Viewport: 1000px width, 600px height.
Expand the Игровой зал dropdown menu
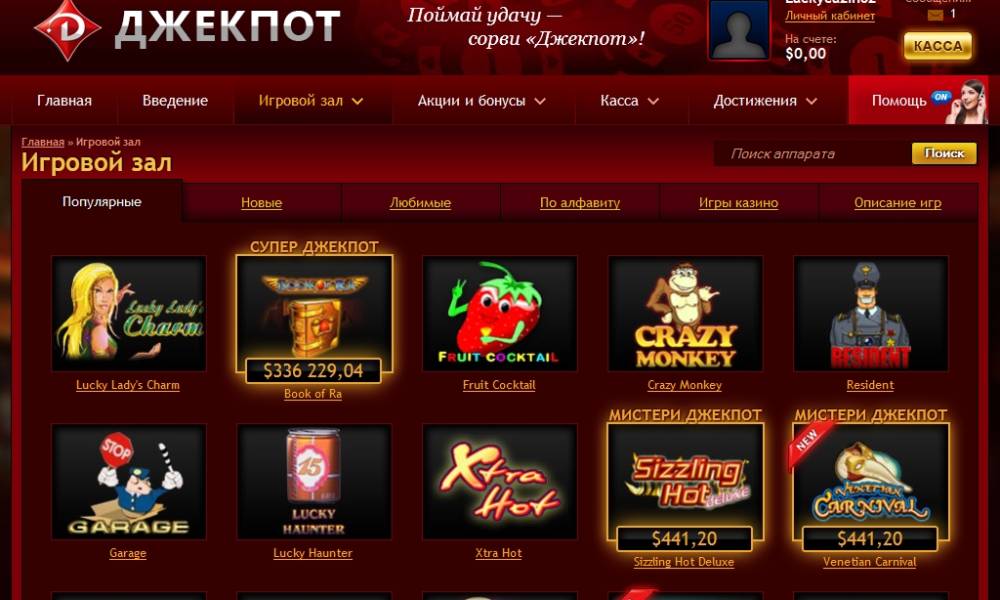coord(311,101)
